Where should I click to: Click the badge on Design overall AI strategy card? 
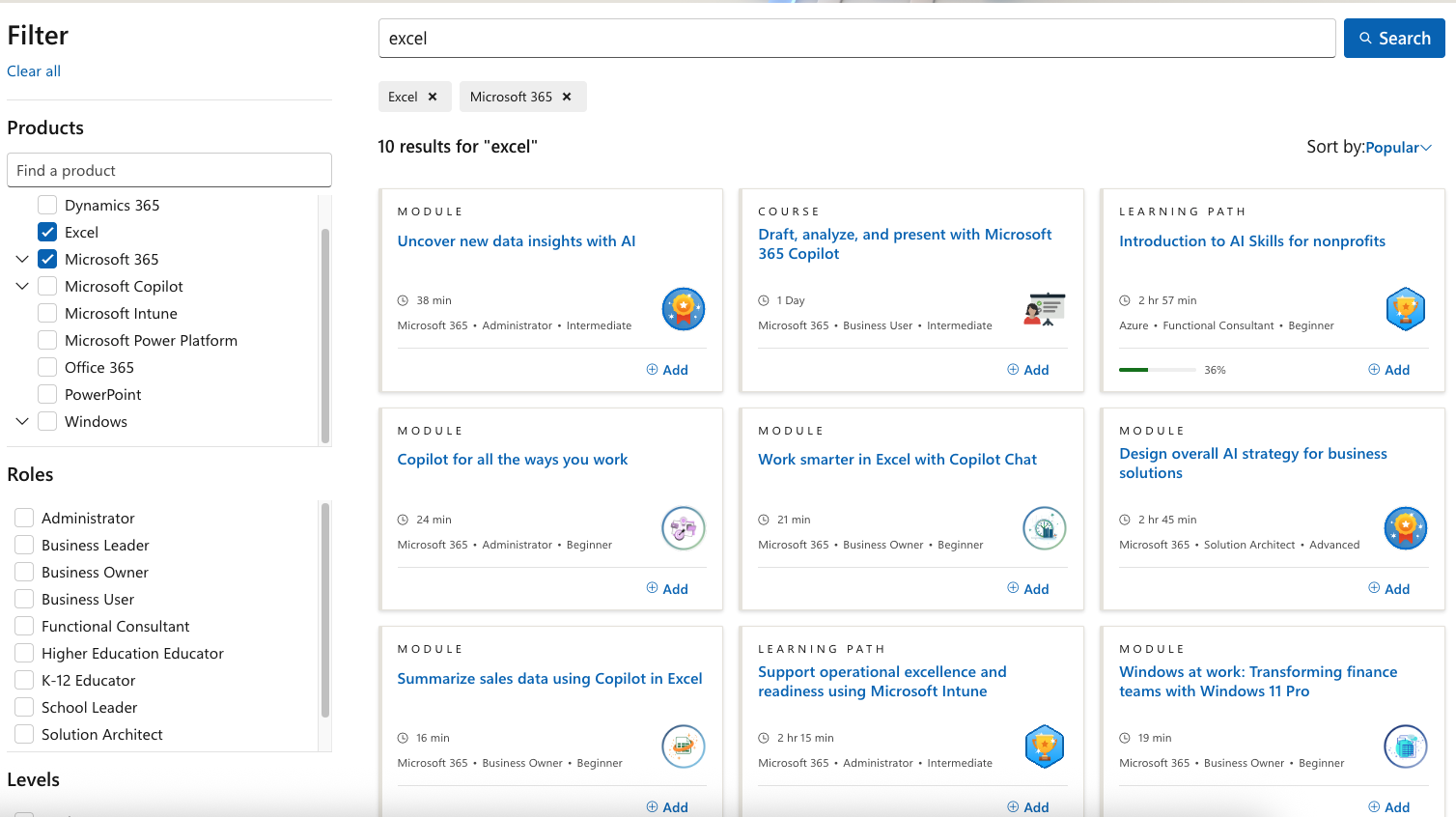click(x=1406, y=528)
